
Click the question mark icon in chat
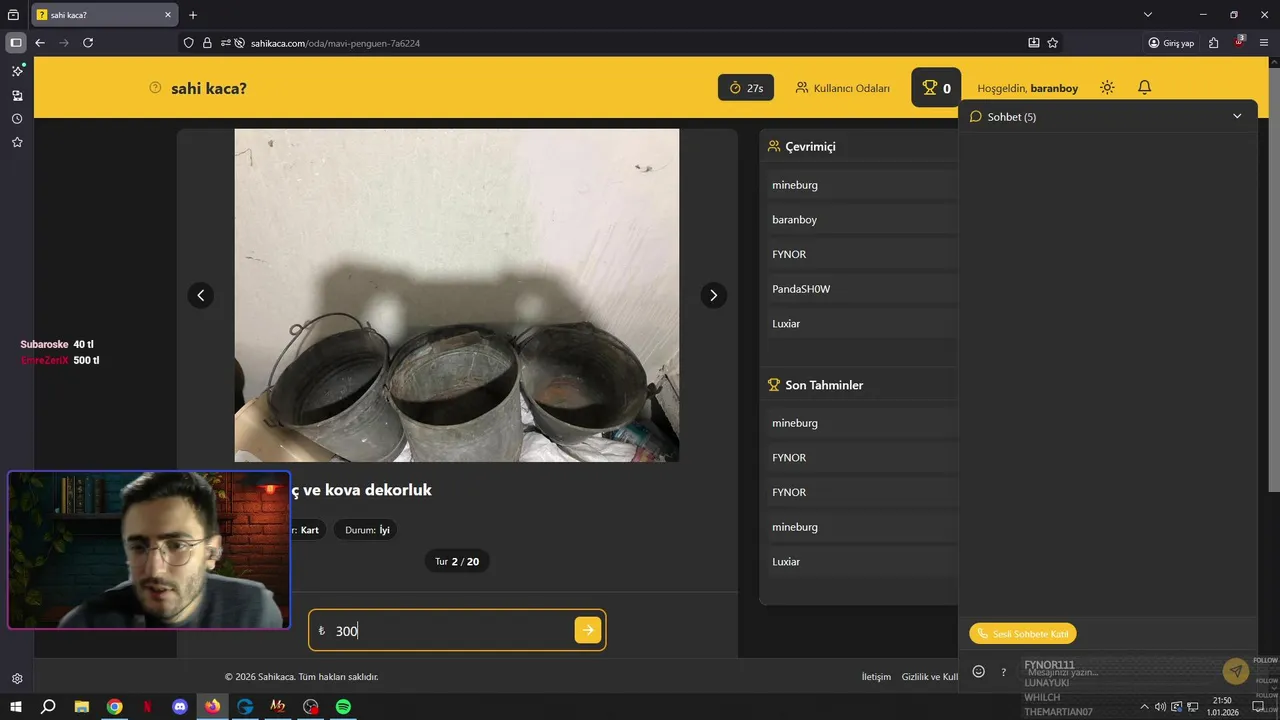coord(1004,672)
